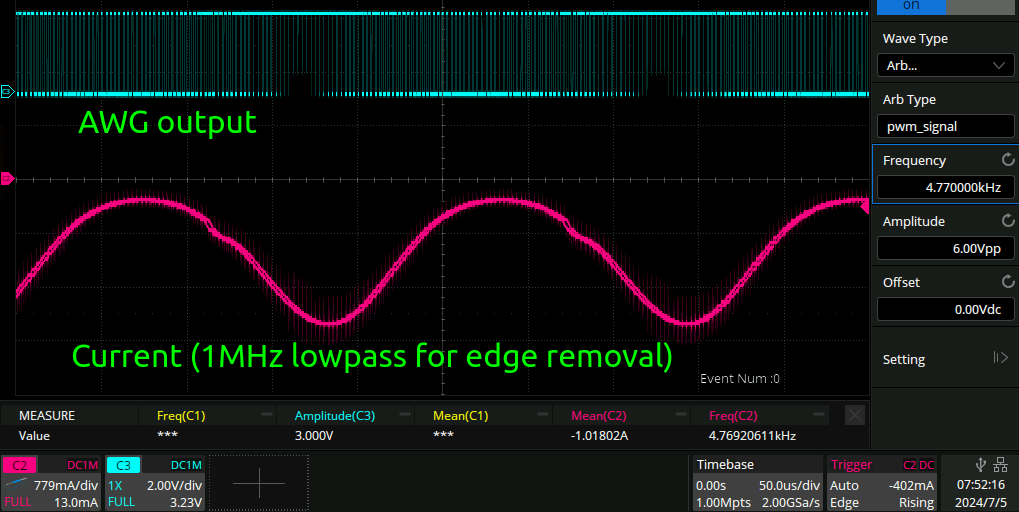The image size is (1019, 512).
Task: Open the Trigger settings box
Action: [882, 483]
